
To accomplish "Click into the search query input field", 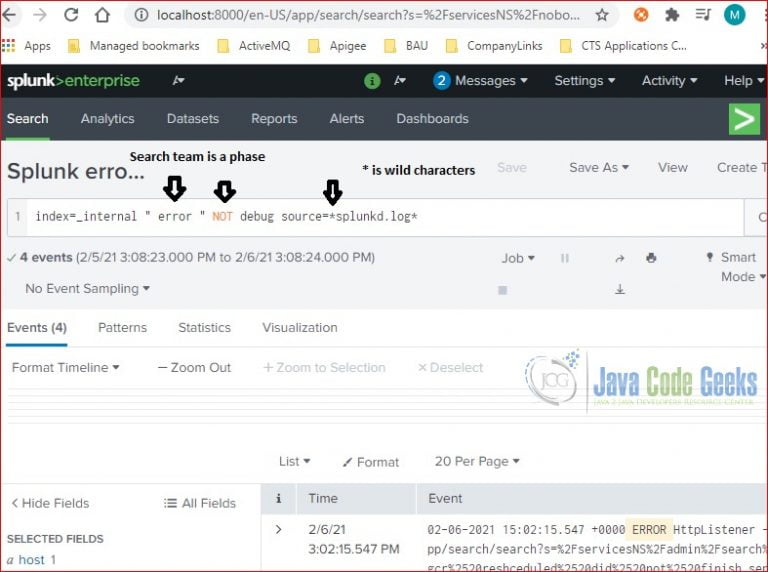I will (x=384, y=216).
